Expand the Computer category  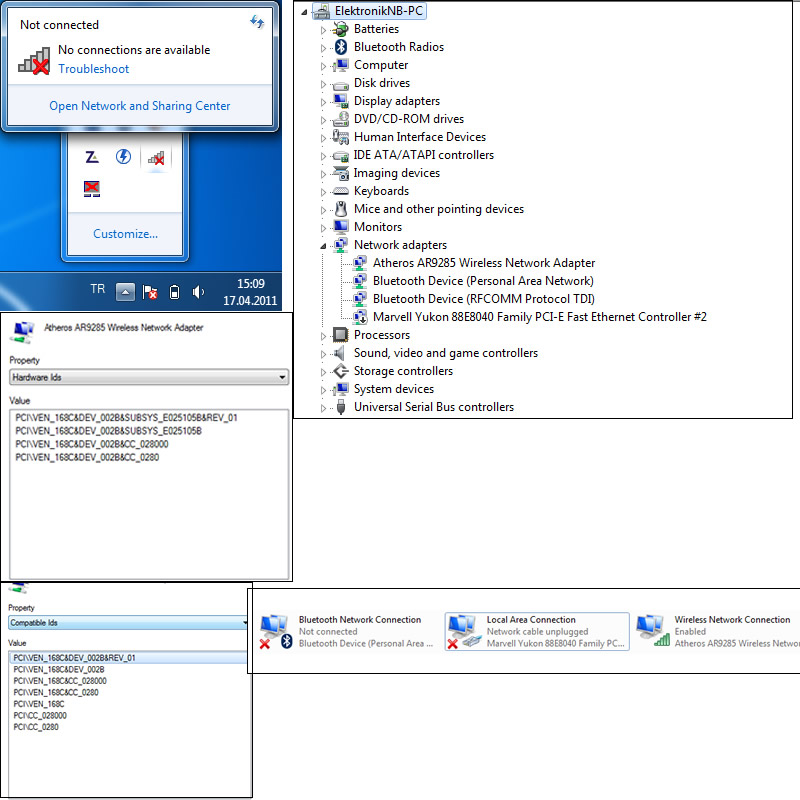click(x=323, y=66)
